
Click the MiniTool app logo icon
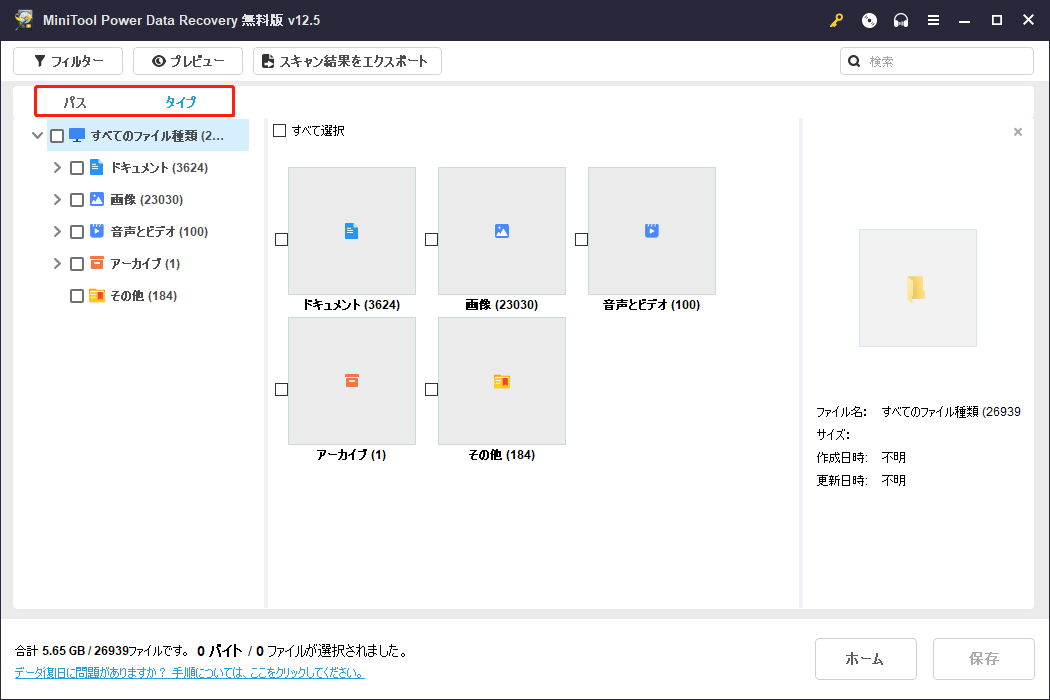click(24, 20)
